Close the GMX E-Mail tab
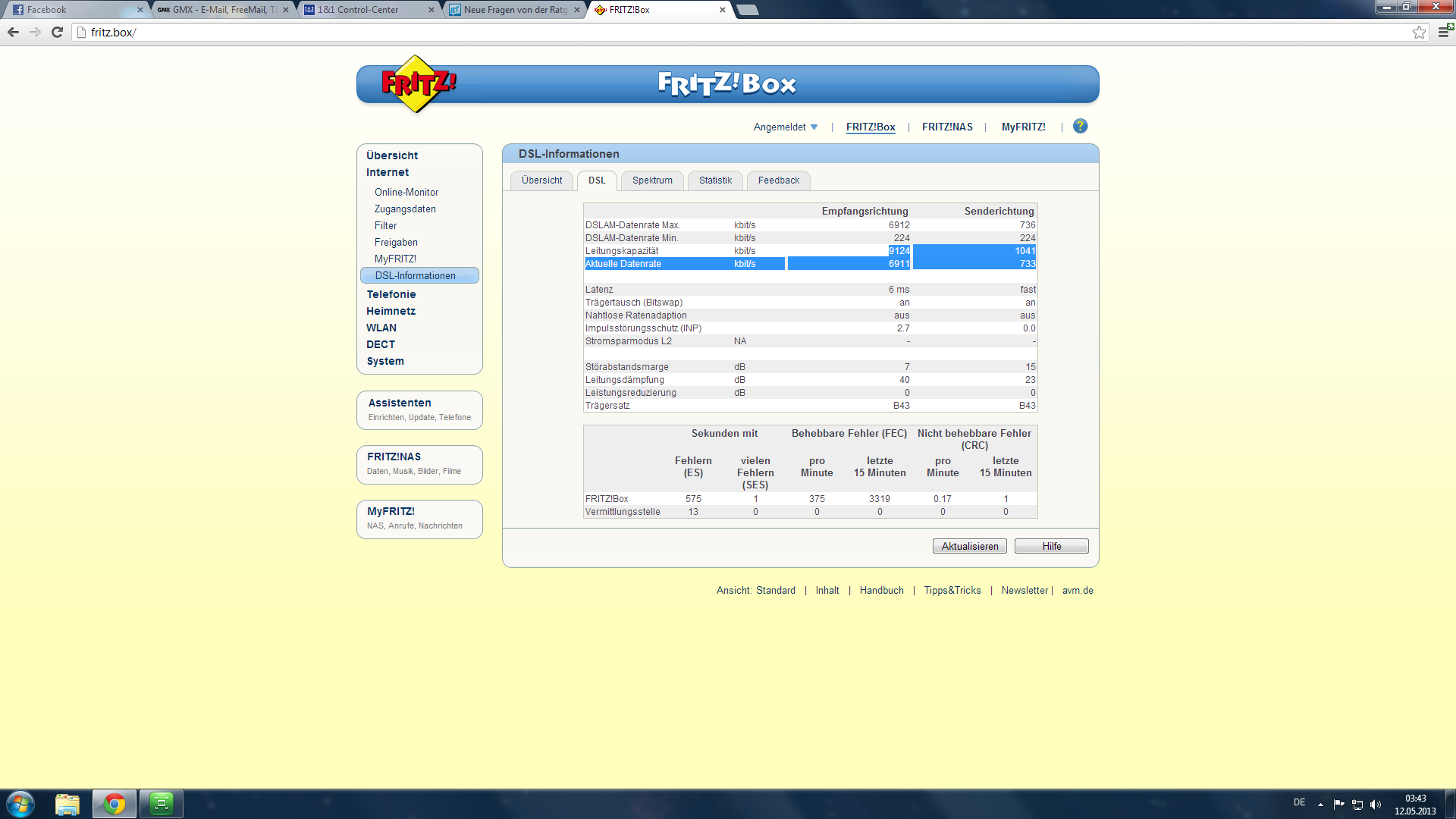The width and height of the screenshot is (1456, 819). pos(286,10)
